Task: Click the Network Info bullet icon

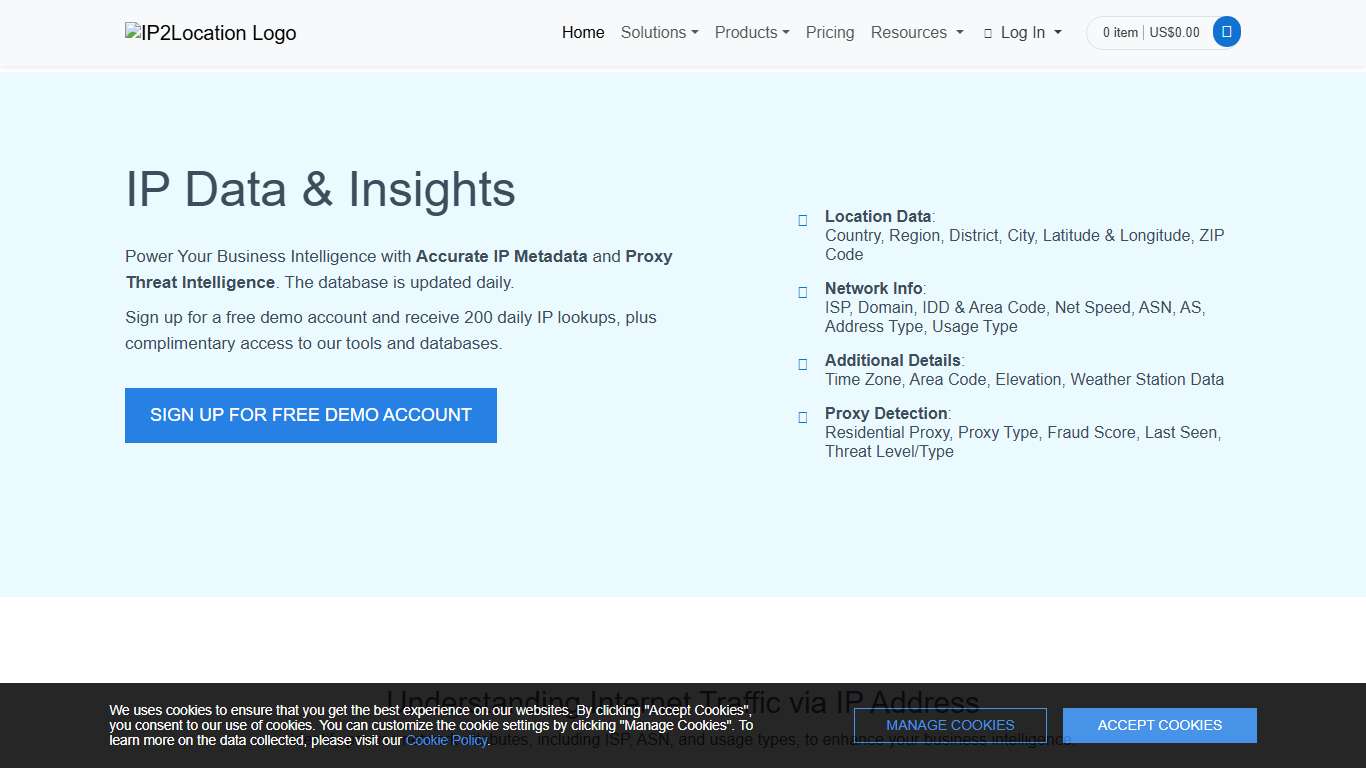Action: click(802, 292)
